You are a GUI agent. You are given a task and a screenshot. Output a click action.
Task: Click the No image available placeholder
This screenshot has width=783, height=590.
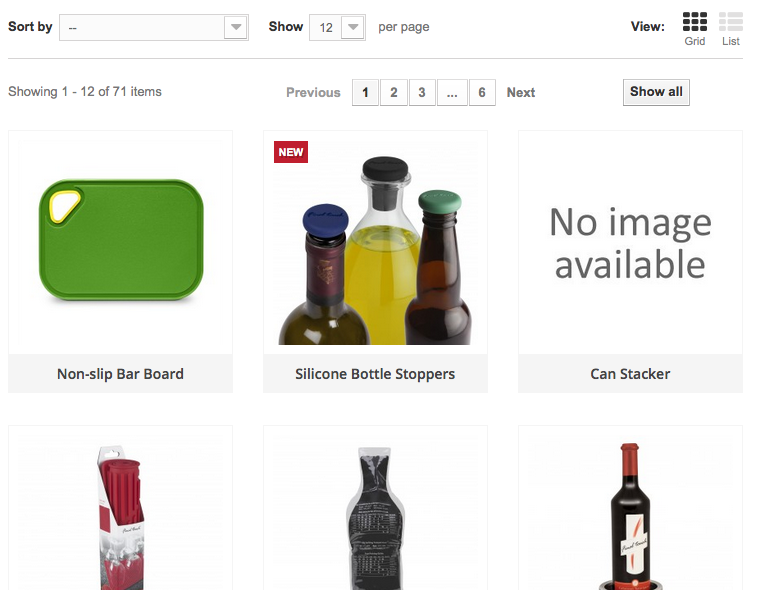[630, 243]
